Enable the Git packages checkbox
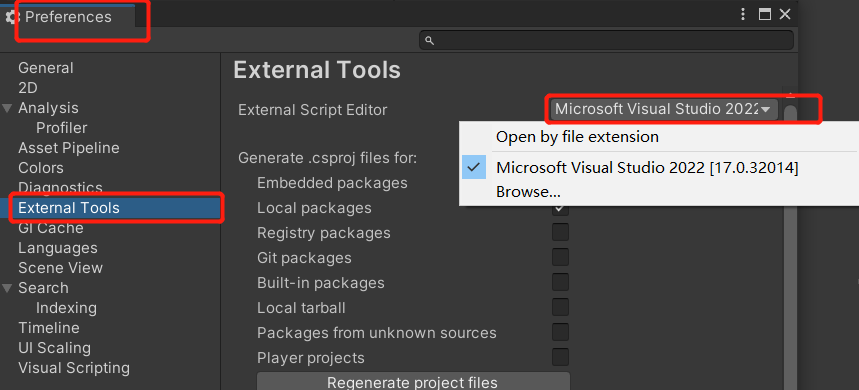The height and width of the screenshot is (390, 859). [x=560, y=257]
